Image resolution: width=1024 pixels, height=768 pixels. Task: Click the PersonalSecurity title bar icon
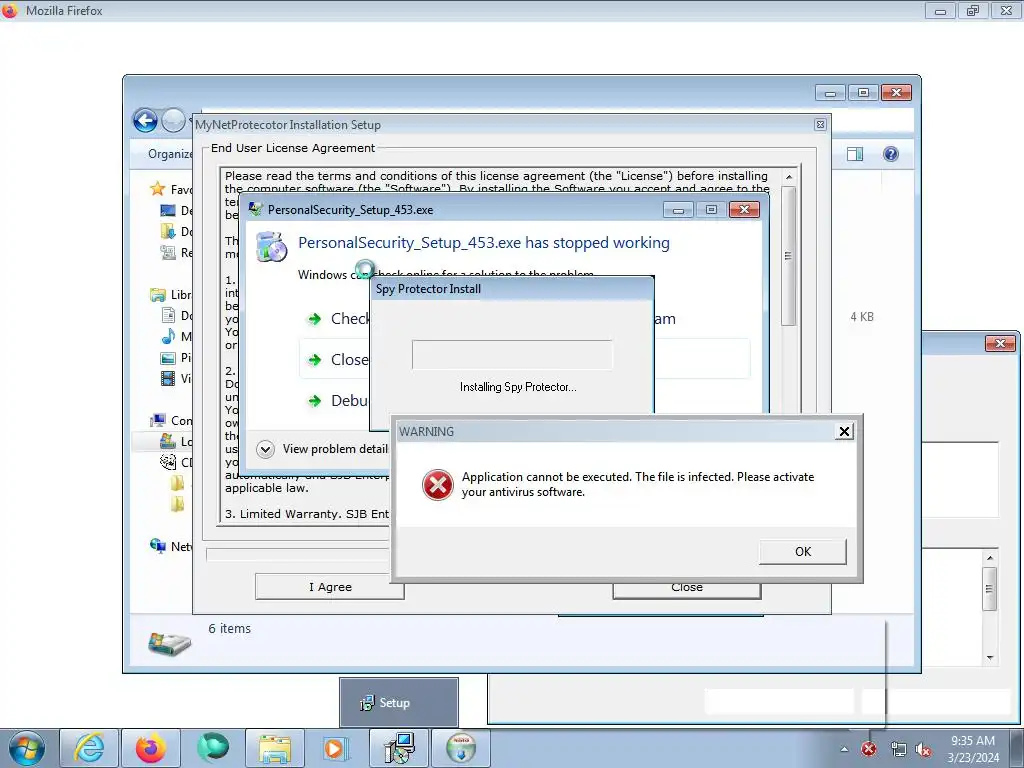click(x=255, y=210)
